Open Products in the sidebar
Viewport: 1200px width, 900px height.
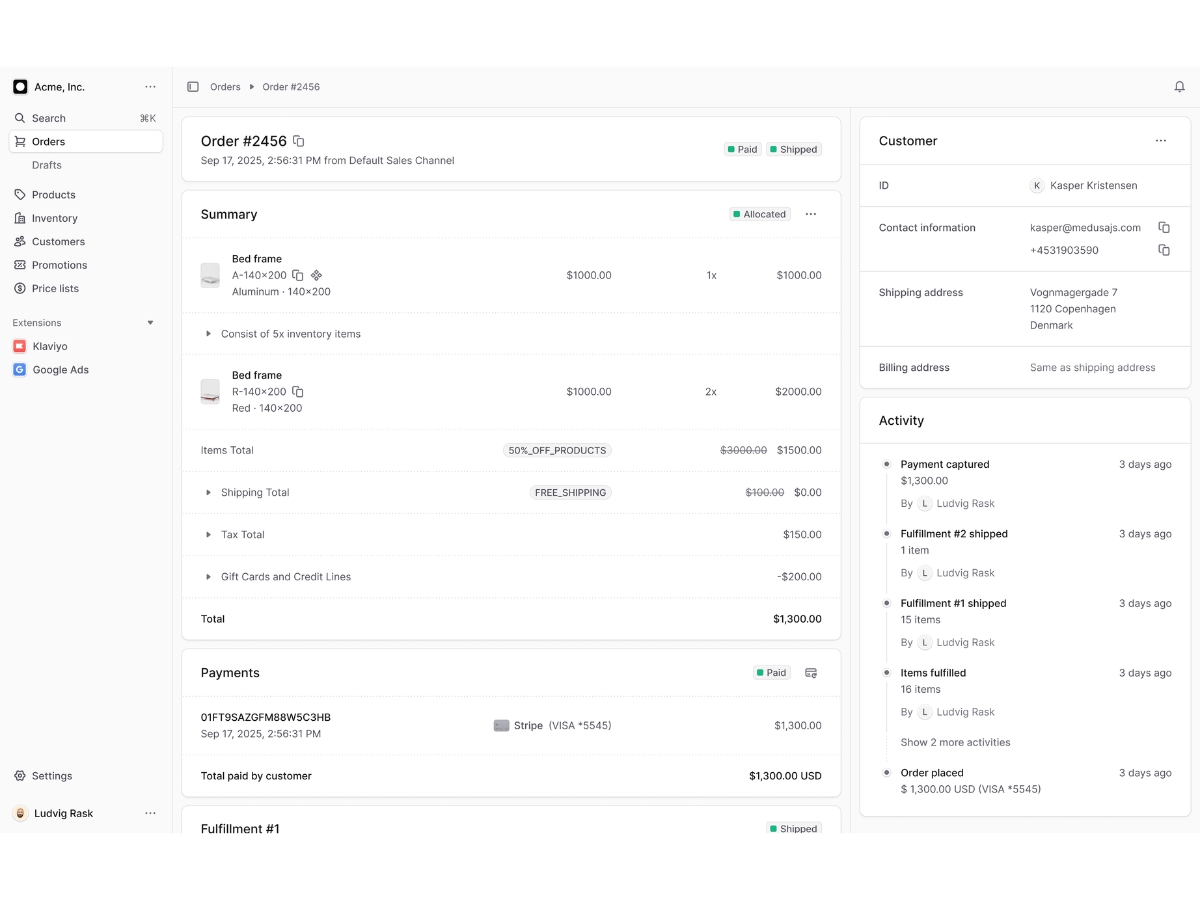(x=86, y=195)
